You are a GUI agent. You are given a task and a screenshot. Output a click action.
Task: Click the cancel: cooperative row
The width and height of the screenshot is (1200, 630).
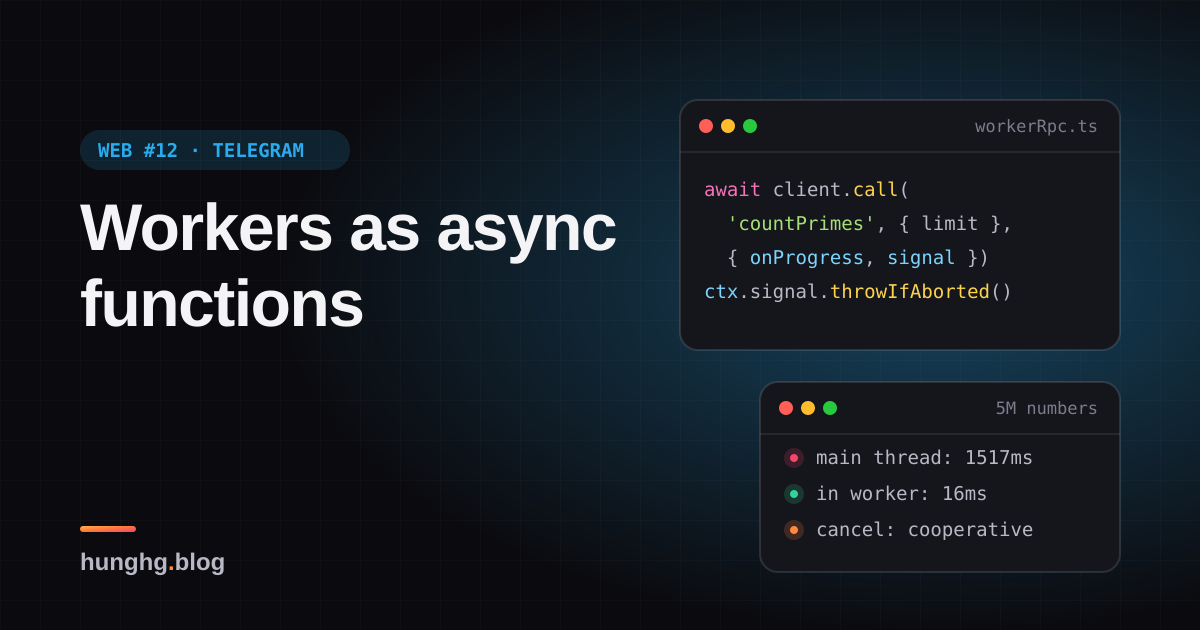(908, 530)
